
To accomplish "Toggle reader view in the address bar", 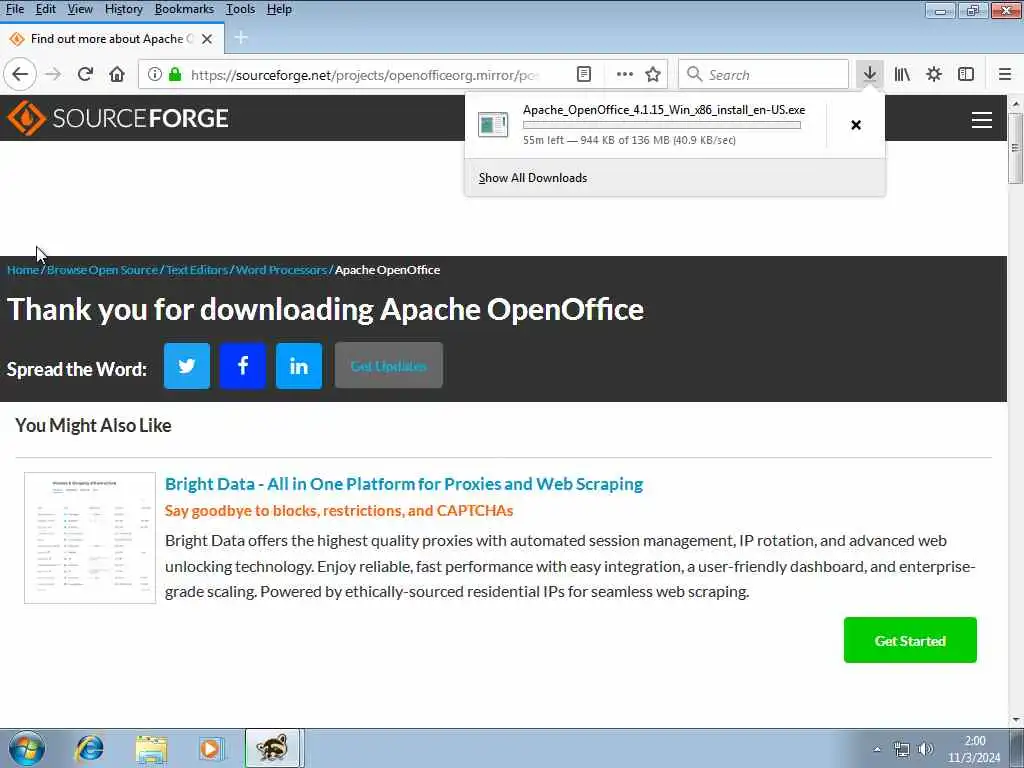I will pyautogui.click(x=584, y=74).
